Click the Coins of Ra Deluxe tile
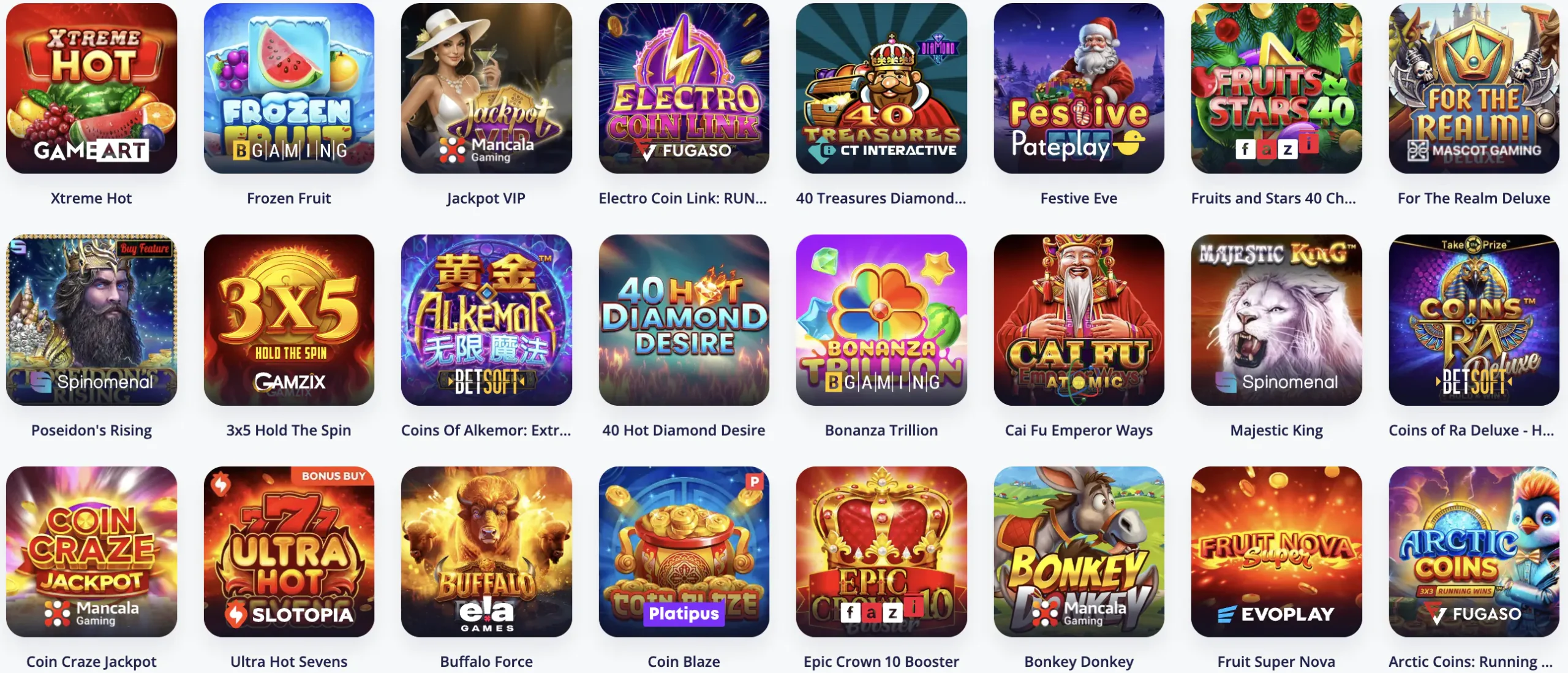The width and height of the screenshot is (1568, 673). pos(1474,320)
